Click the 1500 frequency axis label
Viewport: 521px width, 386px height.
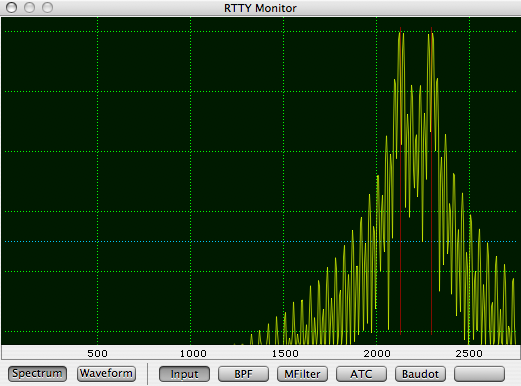[x=285, y=353]
